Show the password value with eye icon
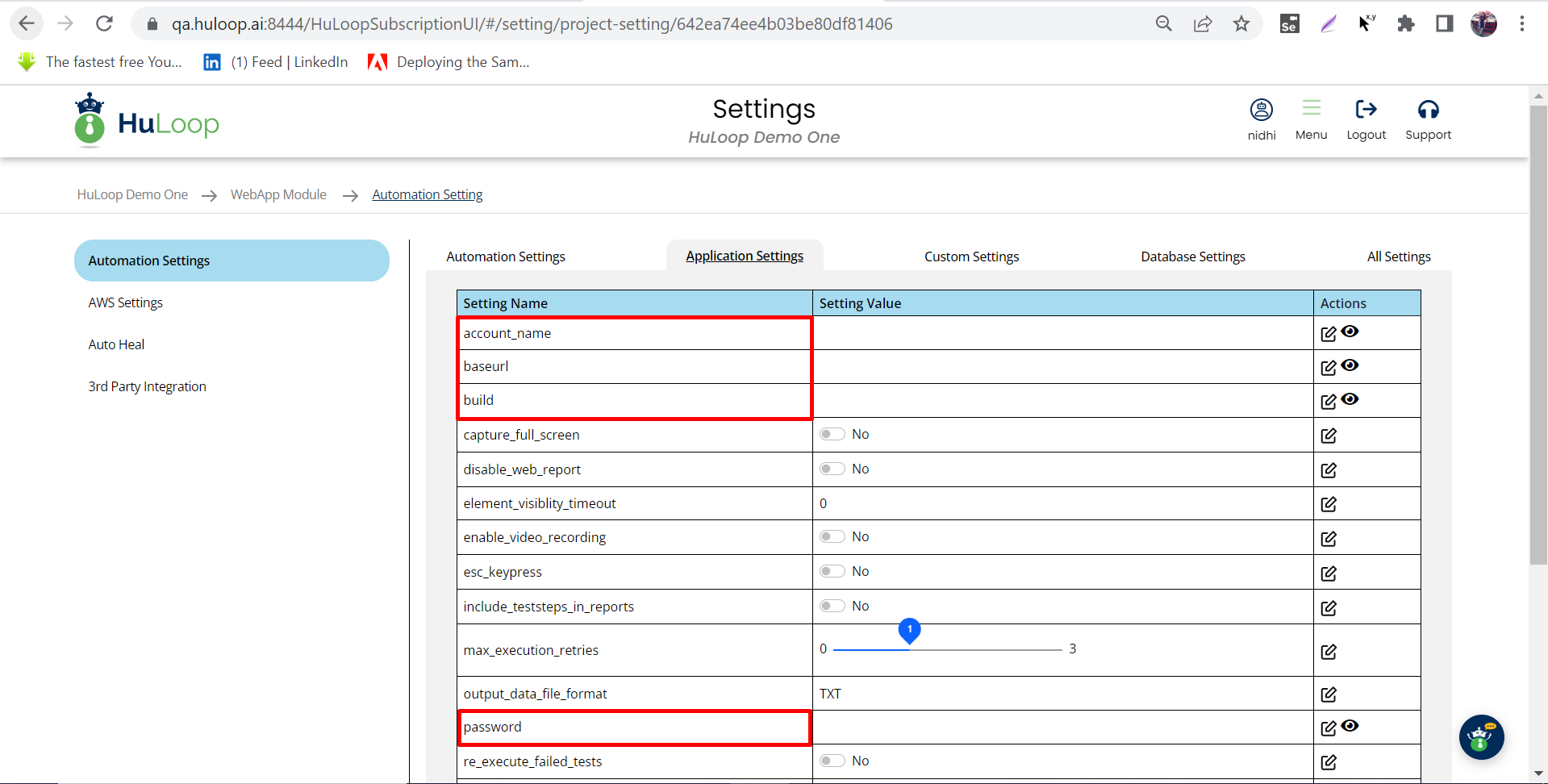 click(x=1350, y=726)
